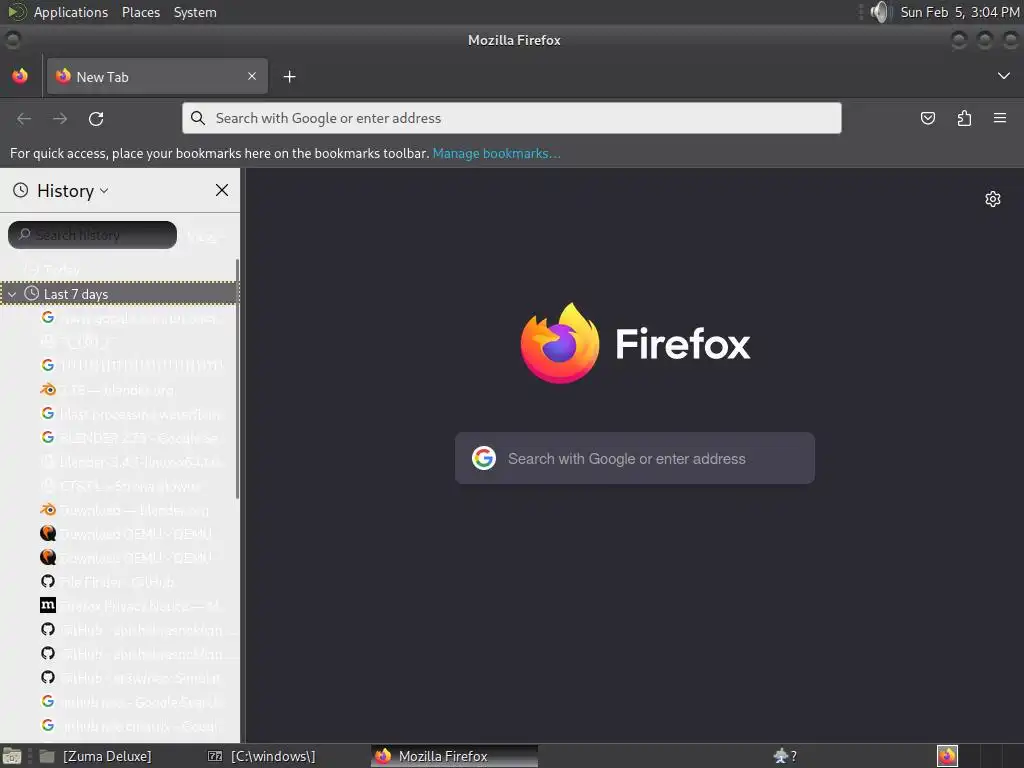Open 'blender-3.4.1-linux-x64.tar' history entry
The height and width of the screenshot is (768, 1024).
pyautogui.click(x=131, y=462)
